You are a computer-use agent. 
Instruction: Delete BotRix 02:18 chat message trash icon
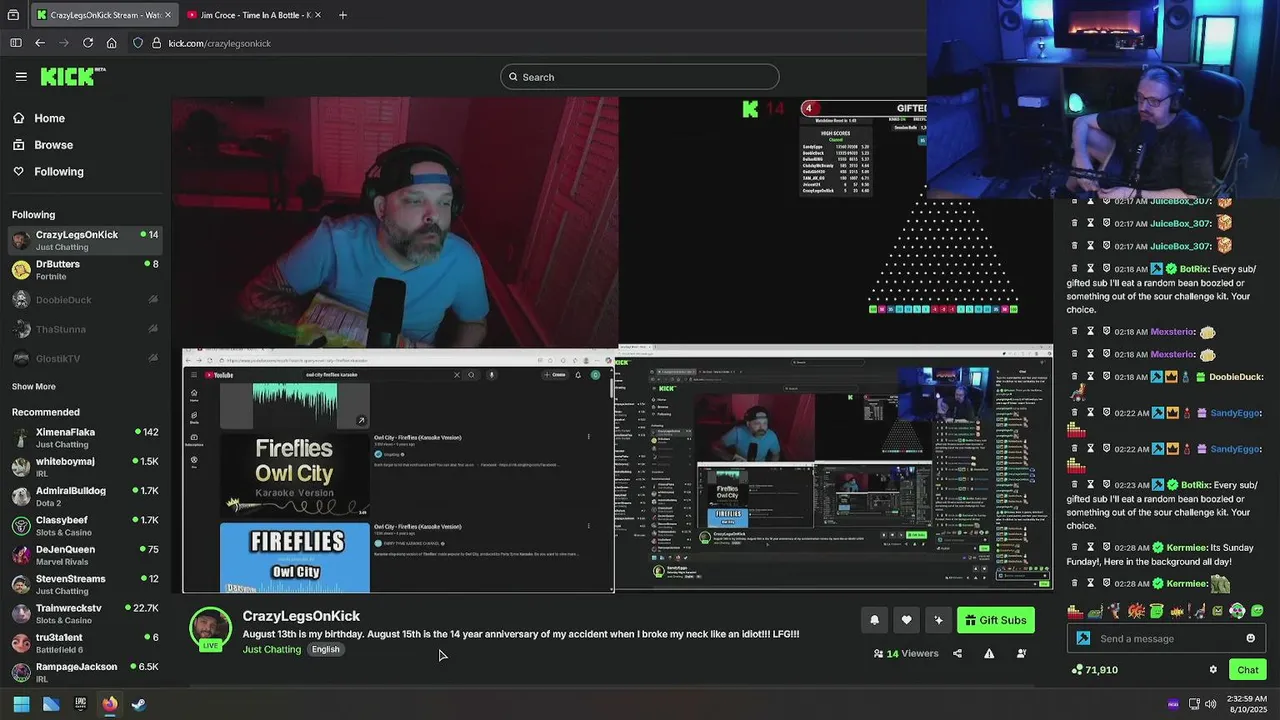[1075, 269]
